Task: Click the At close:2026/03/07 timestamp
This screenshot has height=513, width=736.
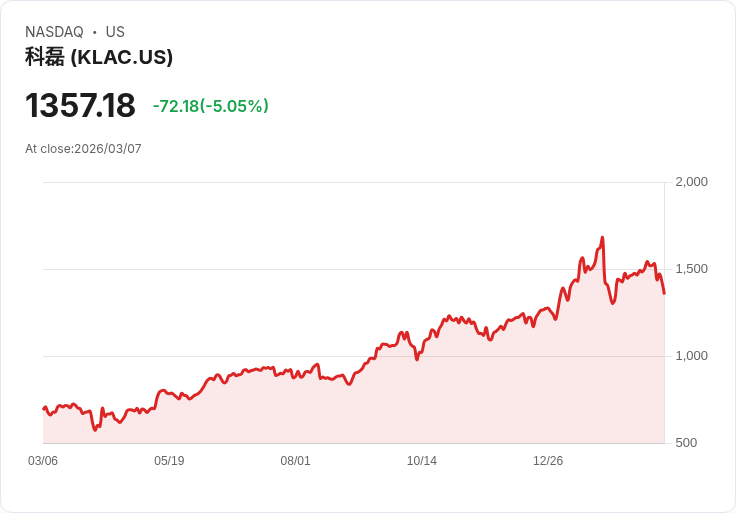Action: (x=83, y=149)
